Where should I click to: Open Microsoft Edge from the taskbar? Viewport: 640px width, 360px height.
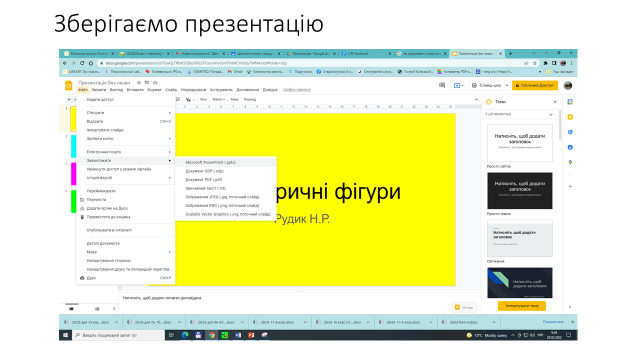coord(185,335)
